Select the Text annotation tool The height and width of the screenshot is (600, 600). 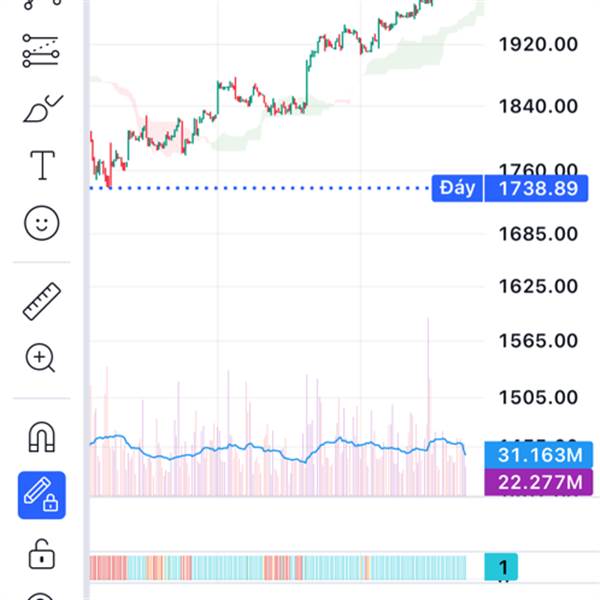(41, 164)
